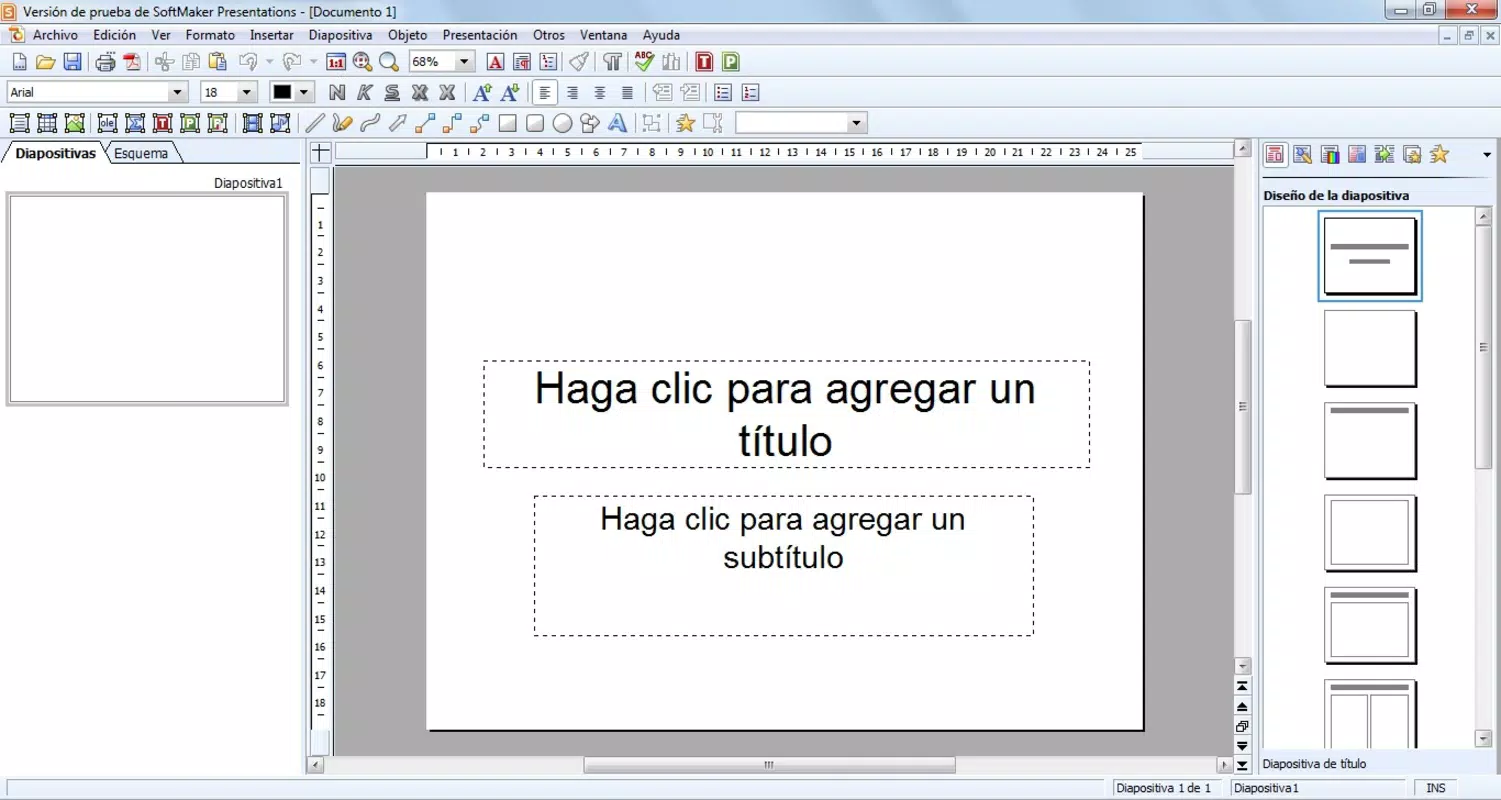Open the font size 18 dropdown

(248, 93)
